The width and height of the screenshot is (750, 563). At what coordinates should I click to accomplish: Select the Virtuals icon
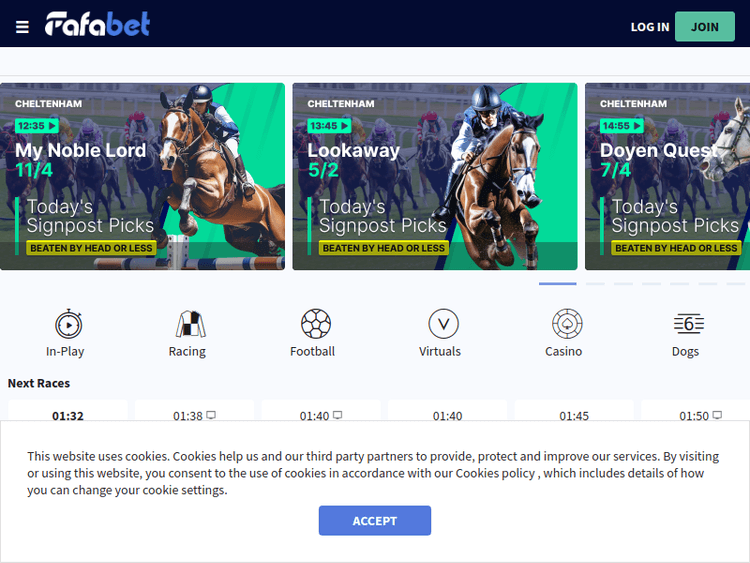pyautogui.click(x=443, y=324)
